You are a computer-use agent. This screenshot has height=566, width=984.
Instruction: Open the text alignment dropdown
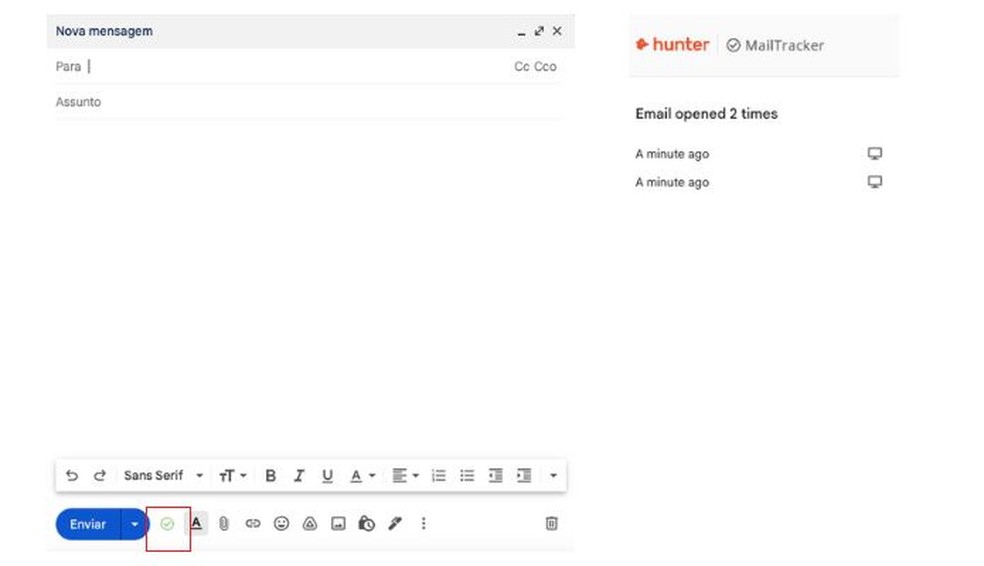pyautogui.click(x=405, y=476)
